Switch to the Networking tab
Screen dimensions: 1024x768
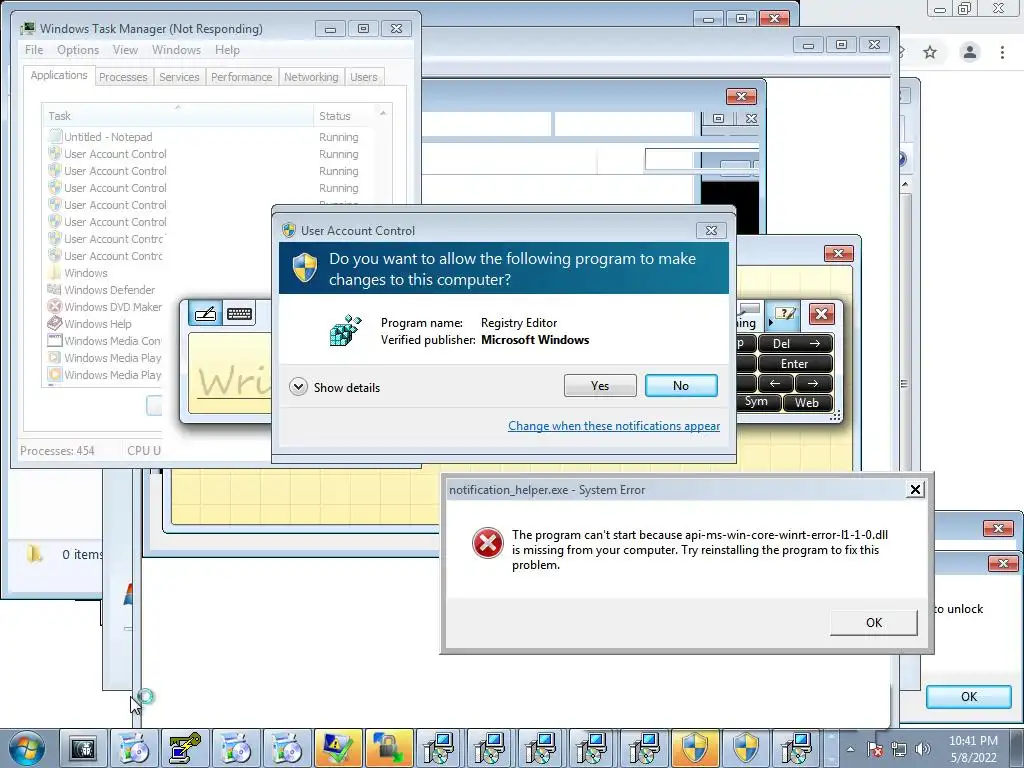tap(311, 77)
